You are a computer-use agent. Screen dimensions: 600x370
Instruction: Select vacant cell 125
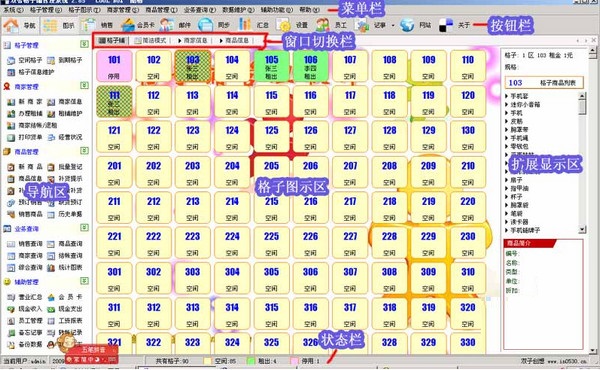[x=271, y=137]
